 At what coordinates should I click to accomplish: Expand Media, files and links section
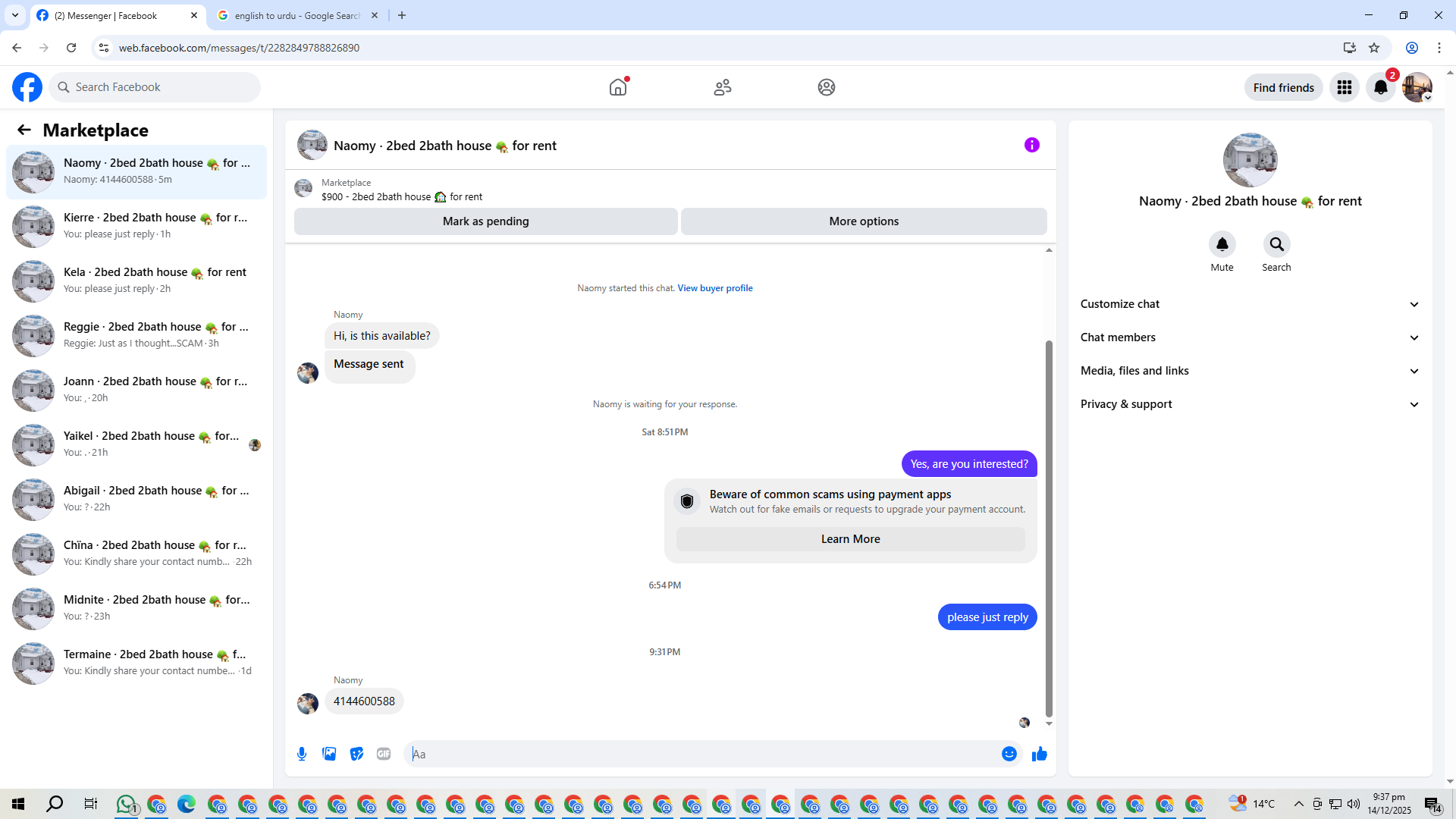pyautogui.click(x=1250, y=371)
